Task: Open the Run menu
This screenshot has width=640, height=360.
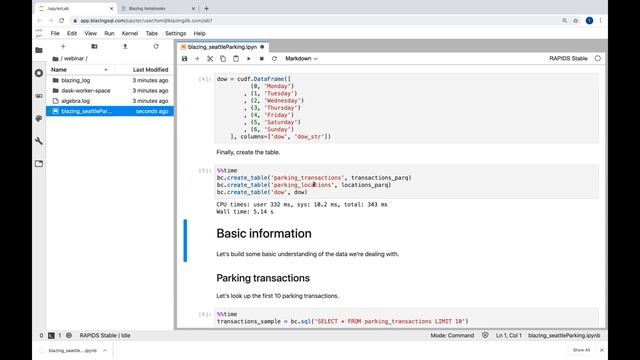Action: click(x=109, y=33)
